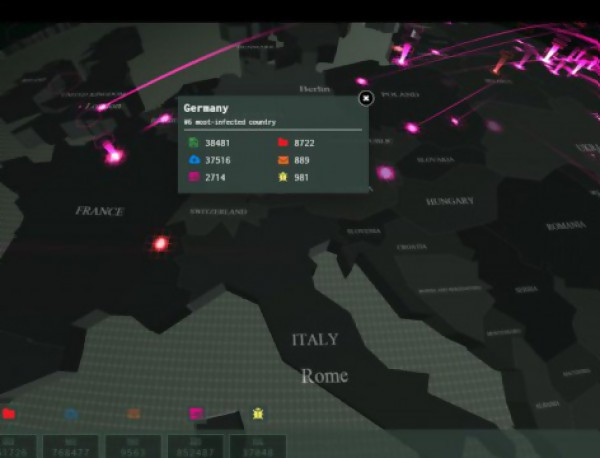Click the value 2714 in Germany popup
600x458 pixels.
pos(215,178)
